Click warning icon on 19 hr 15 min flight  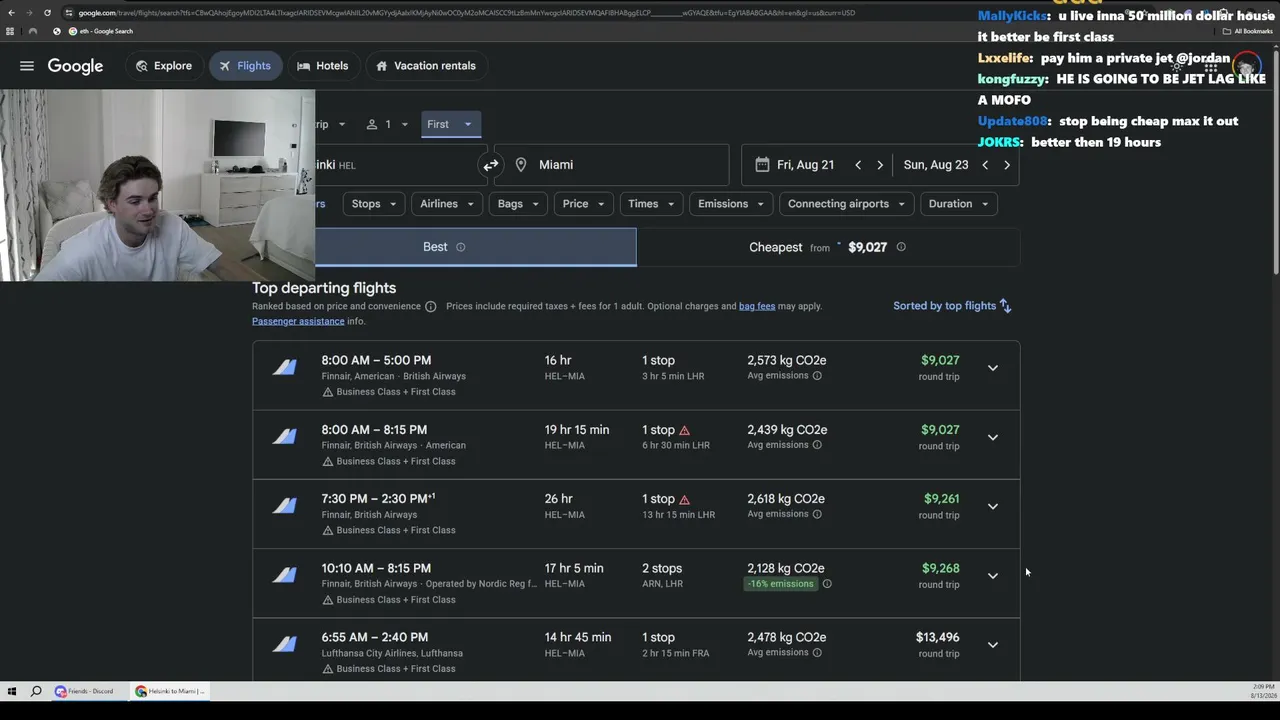point(684,430)
